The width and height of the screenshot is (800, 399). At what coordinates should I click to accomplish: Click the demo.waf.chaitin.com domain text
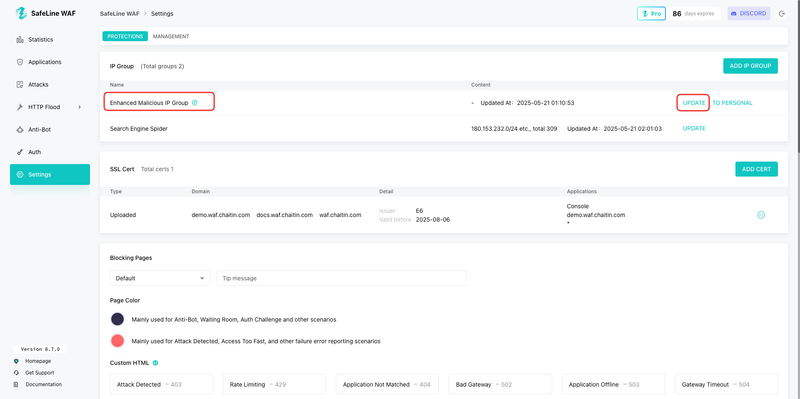pos(221,215)
